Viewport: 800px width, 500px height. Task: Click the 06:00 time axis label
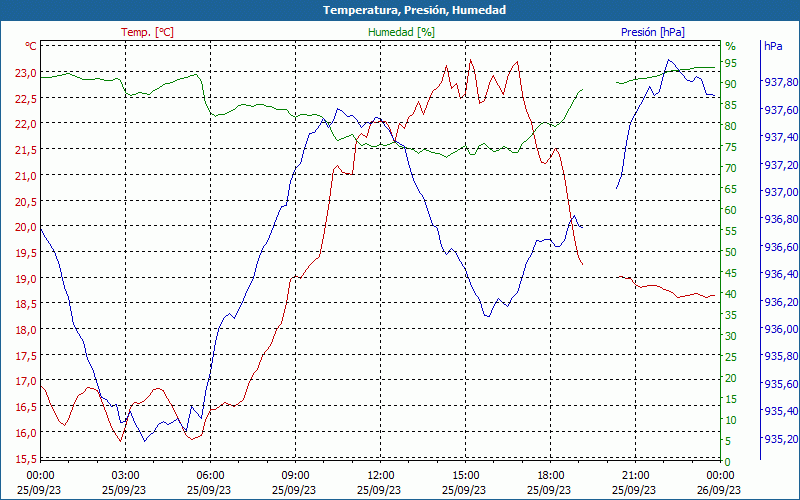click(x=210, y=476)
